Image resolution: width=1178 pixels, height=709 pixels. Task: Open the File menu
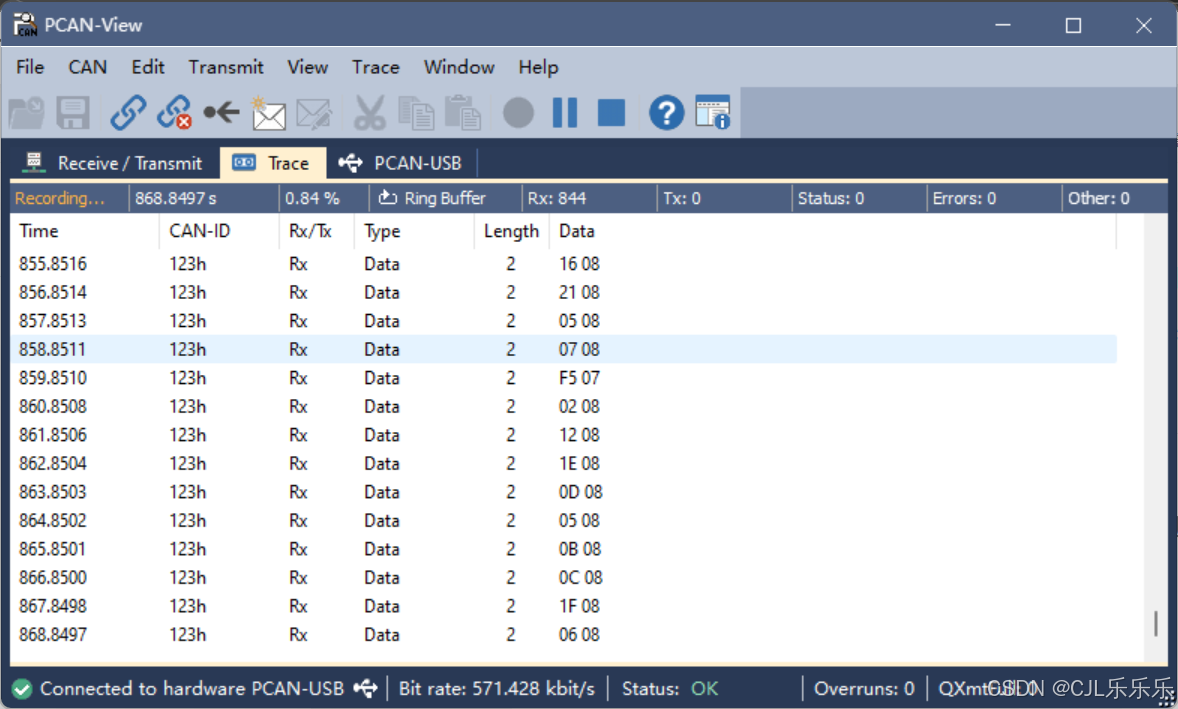[30, 67]
